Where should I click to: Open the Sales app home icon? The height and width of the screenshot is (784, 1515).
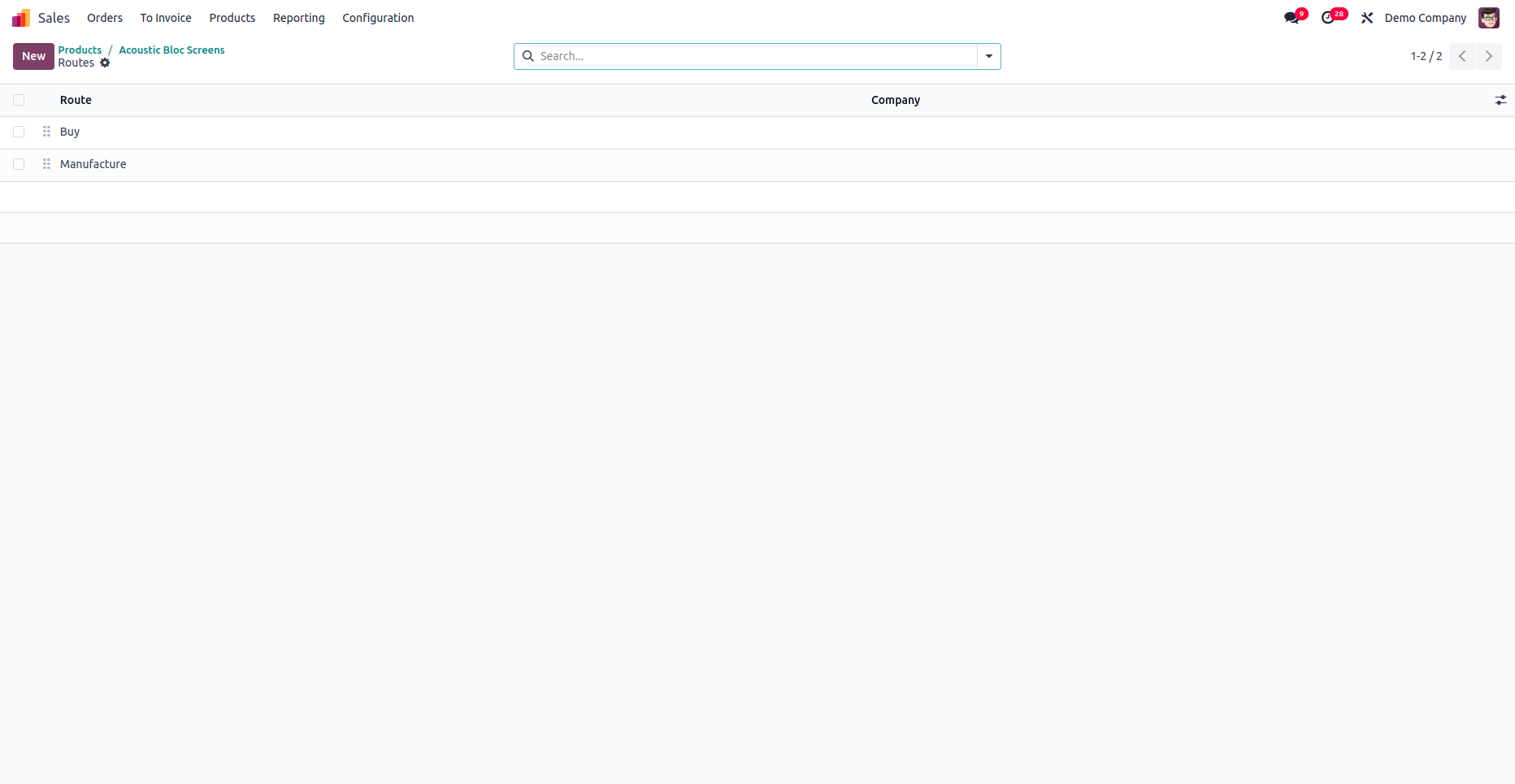click(x=21, y=18)
